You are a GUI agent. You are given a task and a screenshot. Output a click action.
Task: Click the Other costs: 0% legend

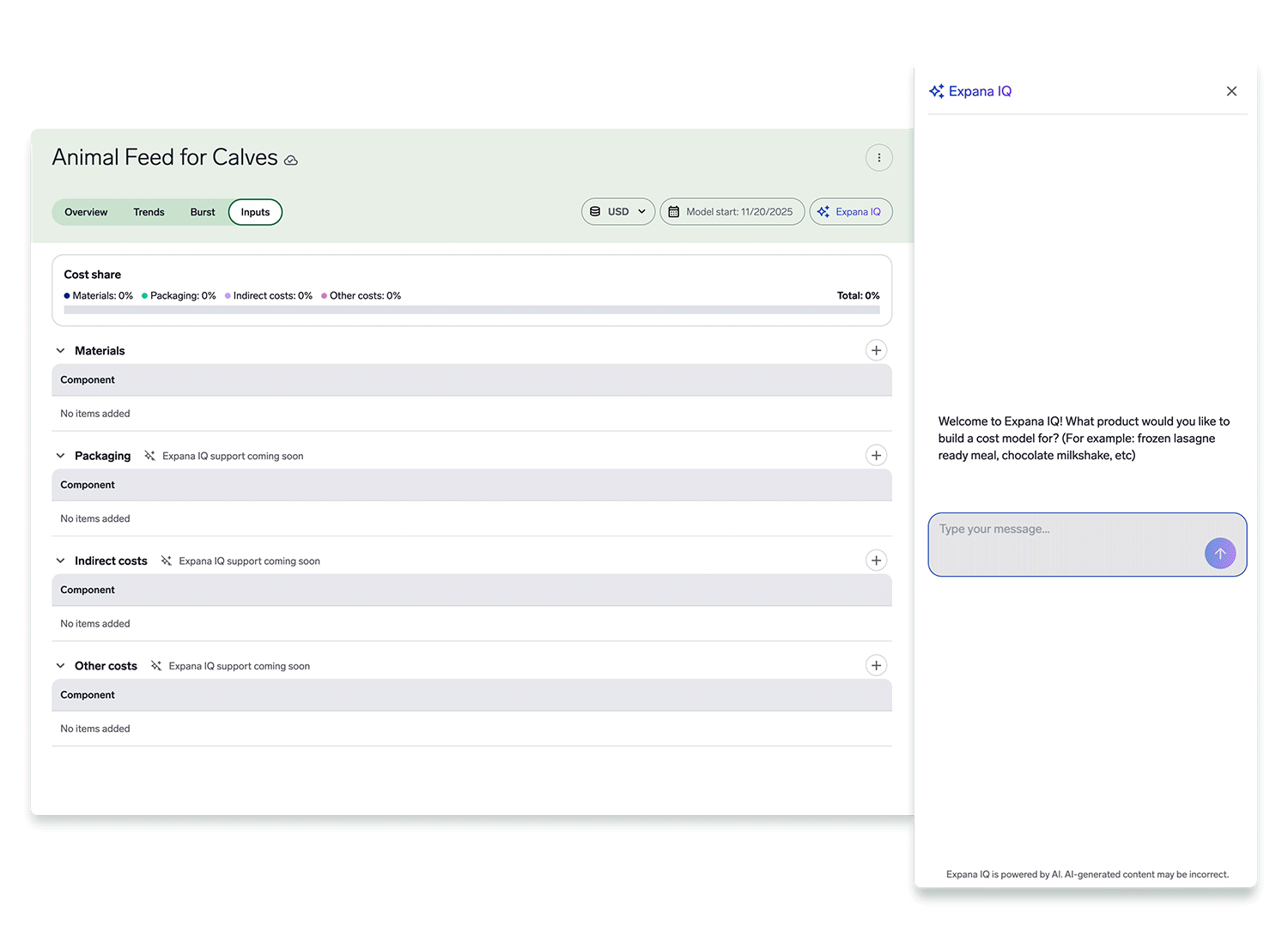[361, 296]
